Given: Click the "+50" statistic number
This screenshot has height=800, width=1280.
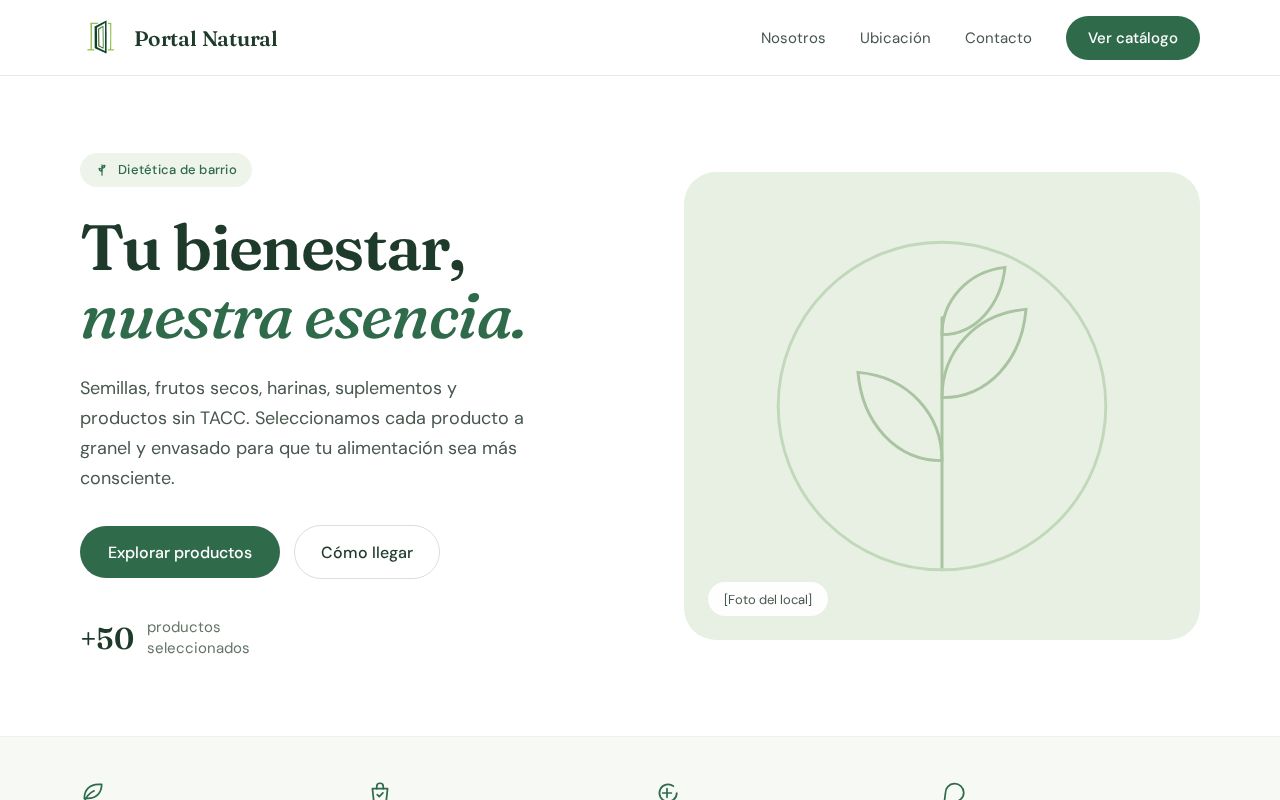Looking at the screenshot, I should (x=107, y=638).
